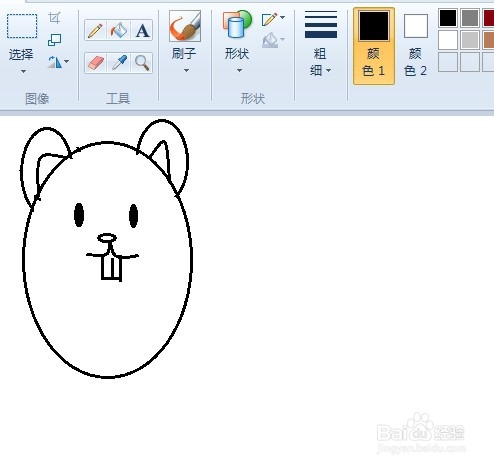Image resolution: width=494 pixels, height=466 pixels.
Task: Pick the light gray palette swatch
Action: (470, 40)
